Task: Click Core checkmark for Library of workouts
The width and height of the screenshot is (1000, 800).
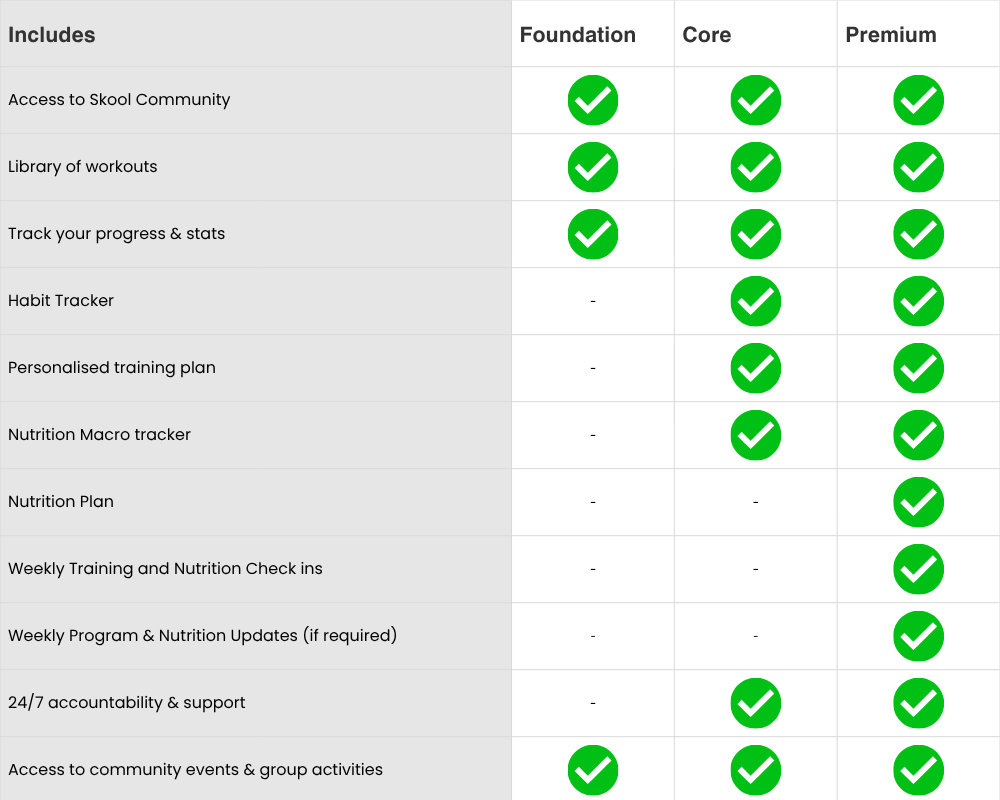Action: (756, 167)
